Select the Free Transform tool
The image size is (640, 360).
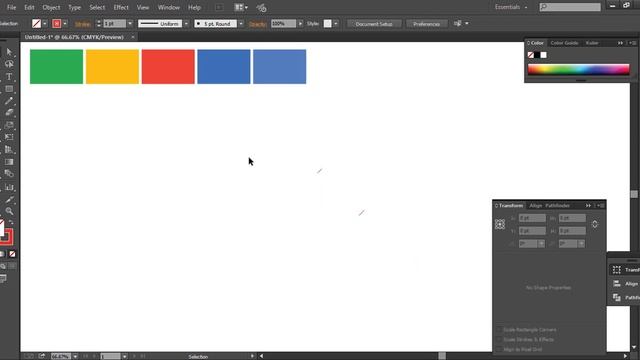[9, 137]
